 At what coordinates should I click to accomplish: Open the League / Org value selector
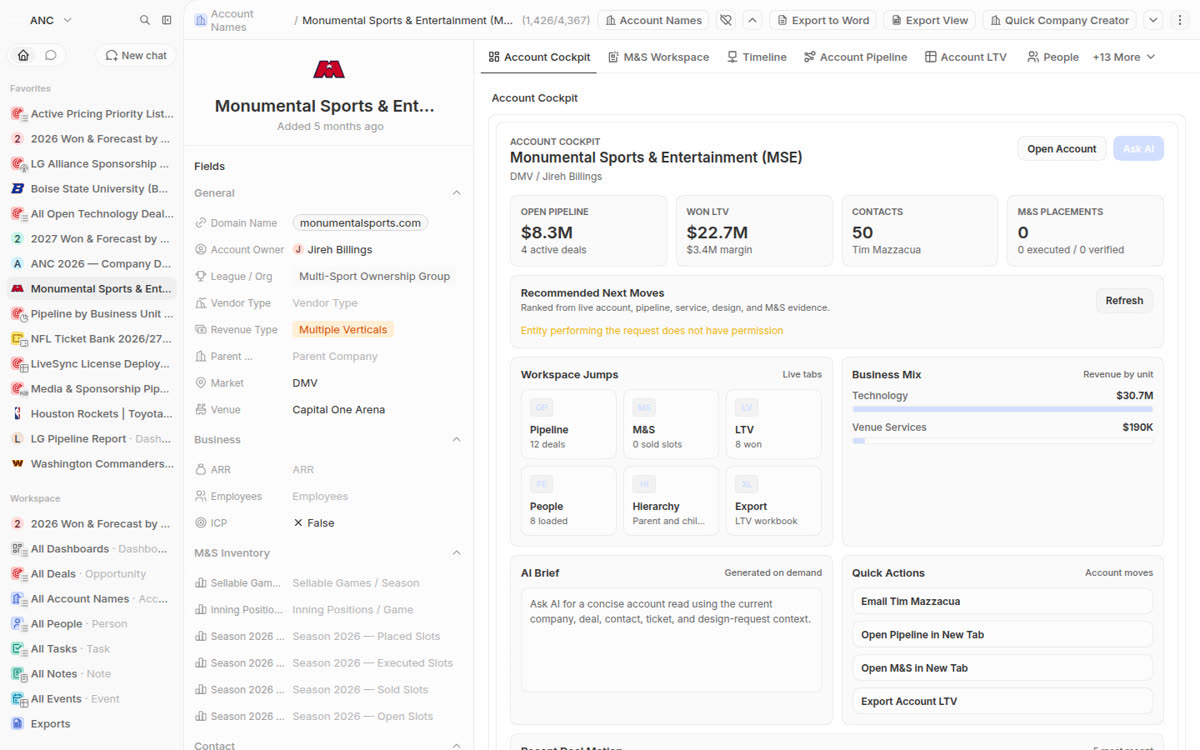(x=374, y=277)
